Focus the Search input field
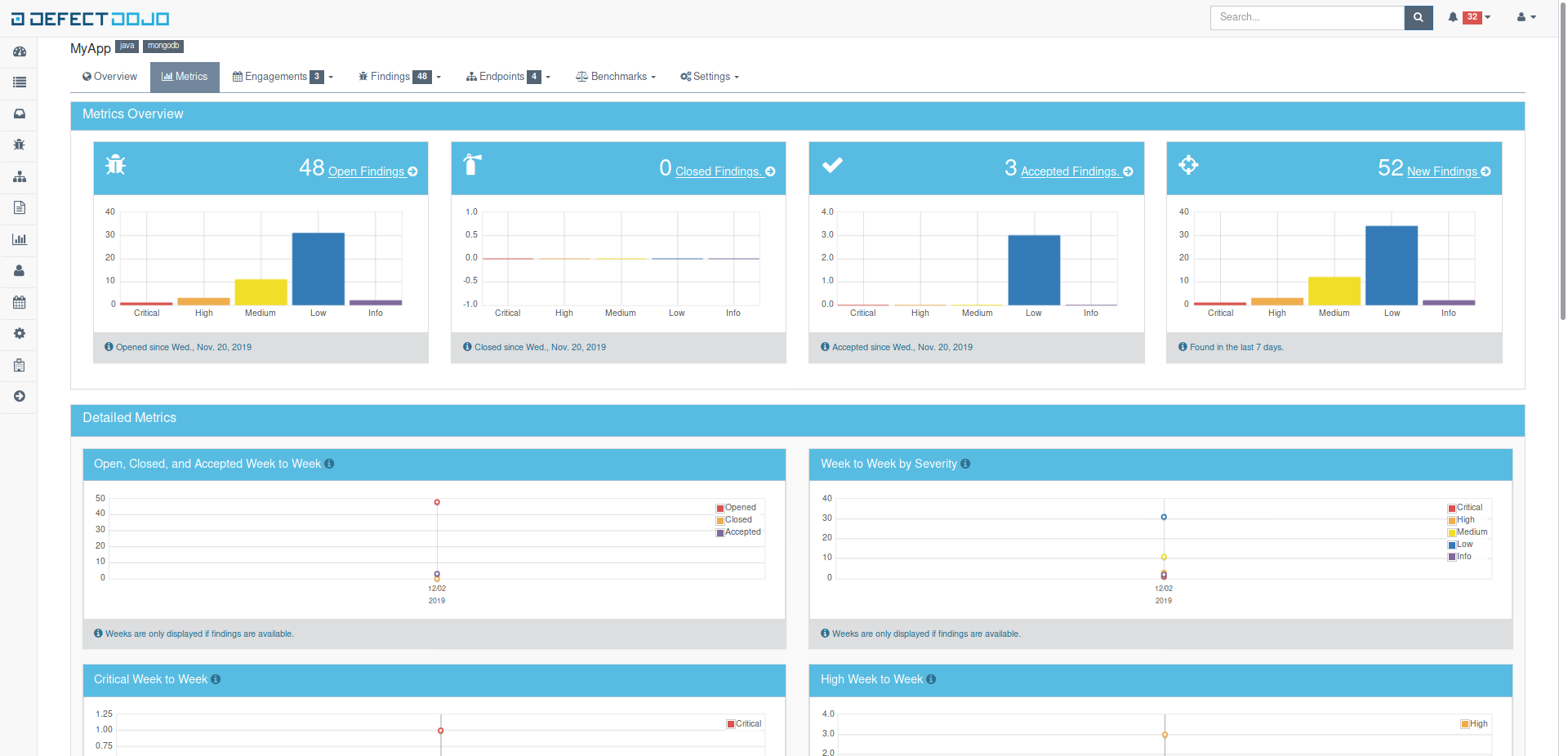The image size is (1568, 756). click(1307, 17)
